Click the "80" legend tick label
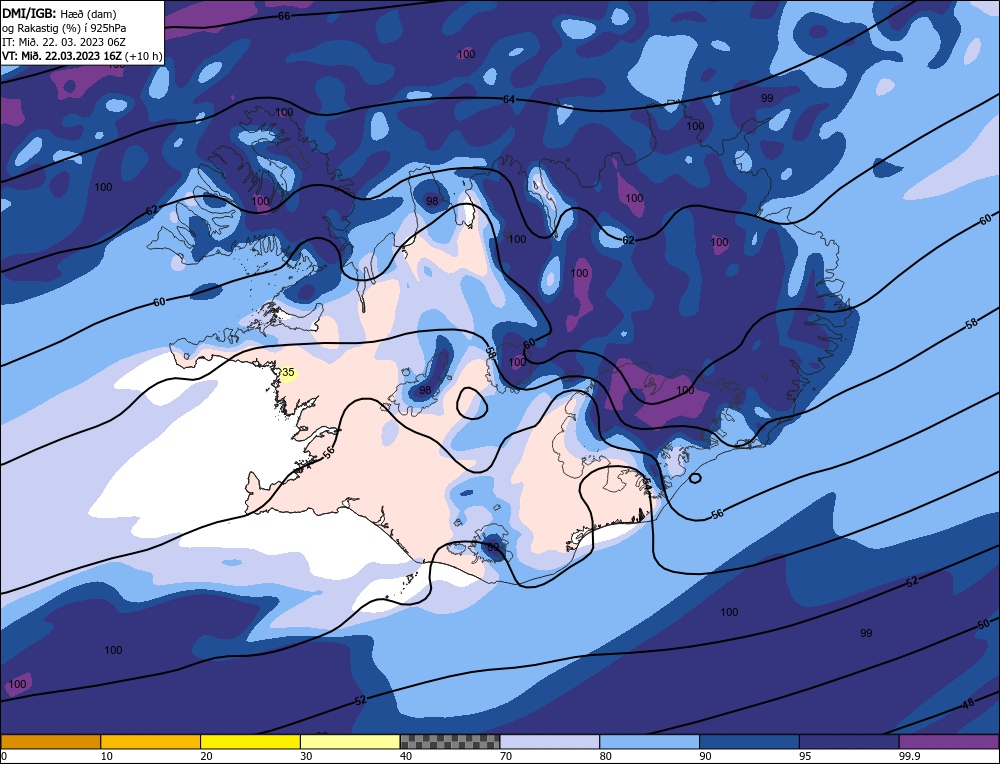This screenshot has height=764, width=1000. point(605,756)
